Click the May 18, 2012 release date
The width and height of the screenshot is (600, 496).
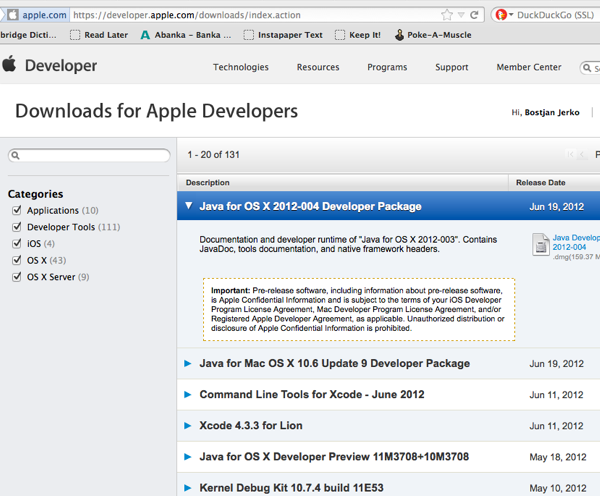tap(558, 457)
